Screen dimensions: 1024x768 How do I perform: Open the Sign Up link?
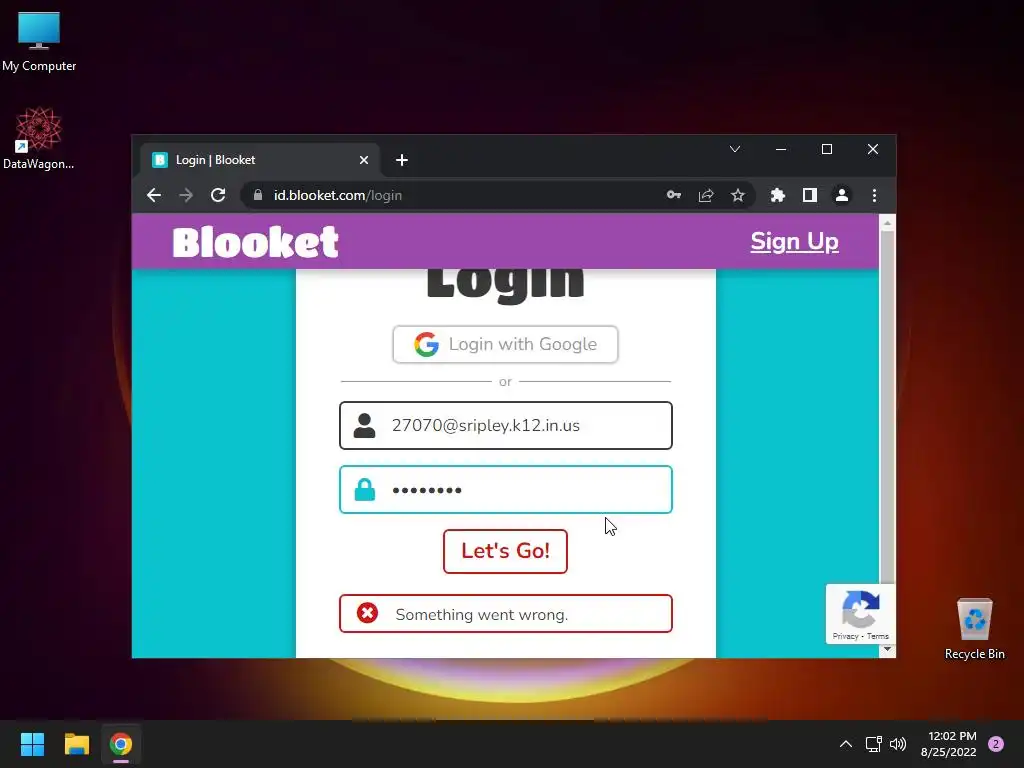click(794, 242)
